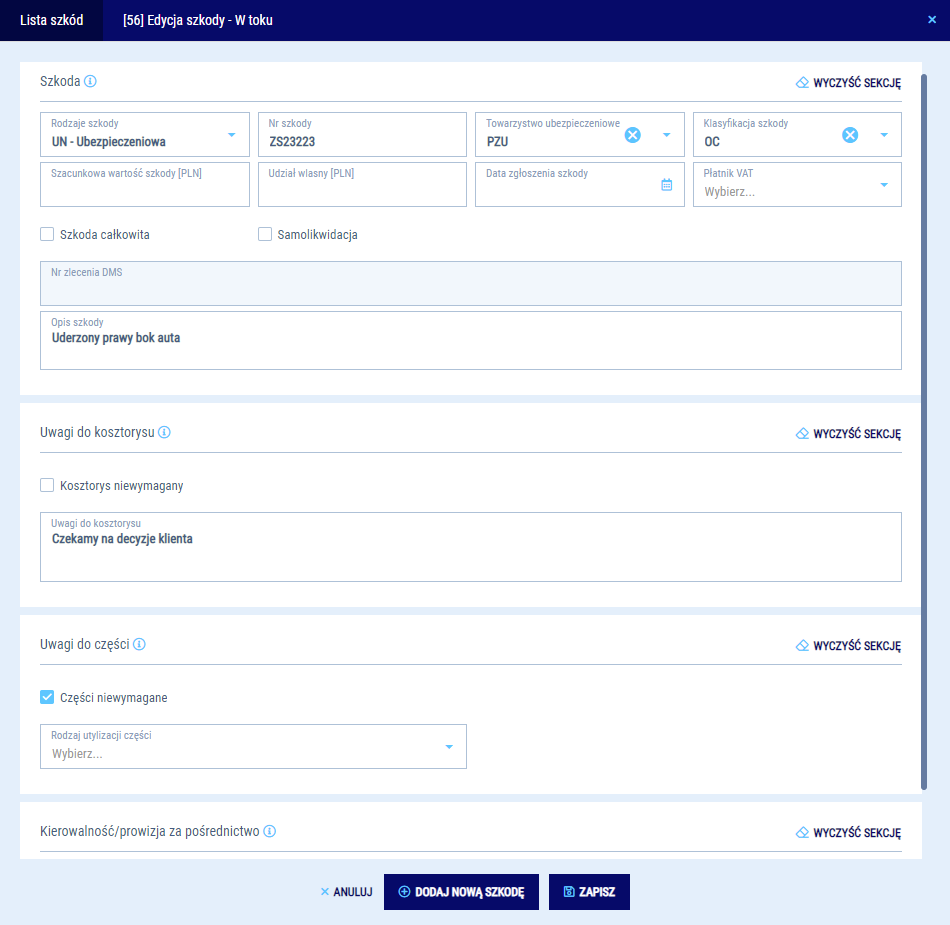Clear the PZU insurance company selection
The width and height of the screenshot is (950, 925).
(x=632, y=135)
